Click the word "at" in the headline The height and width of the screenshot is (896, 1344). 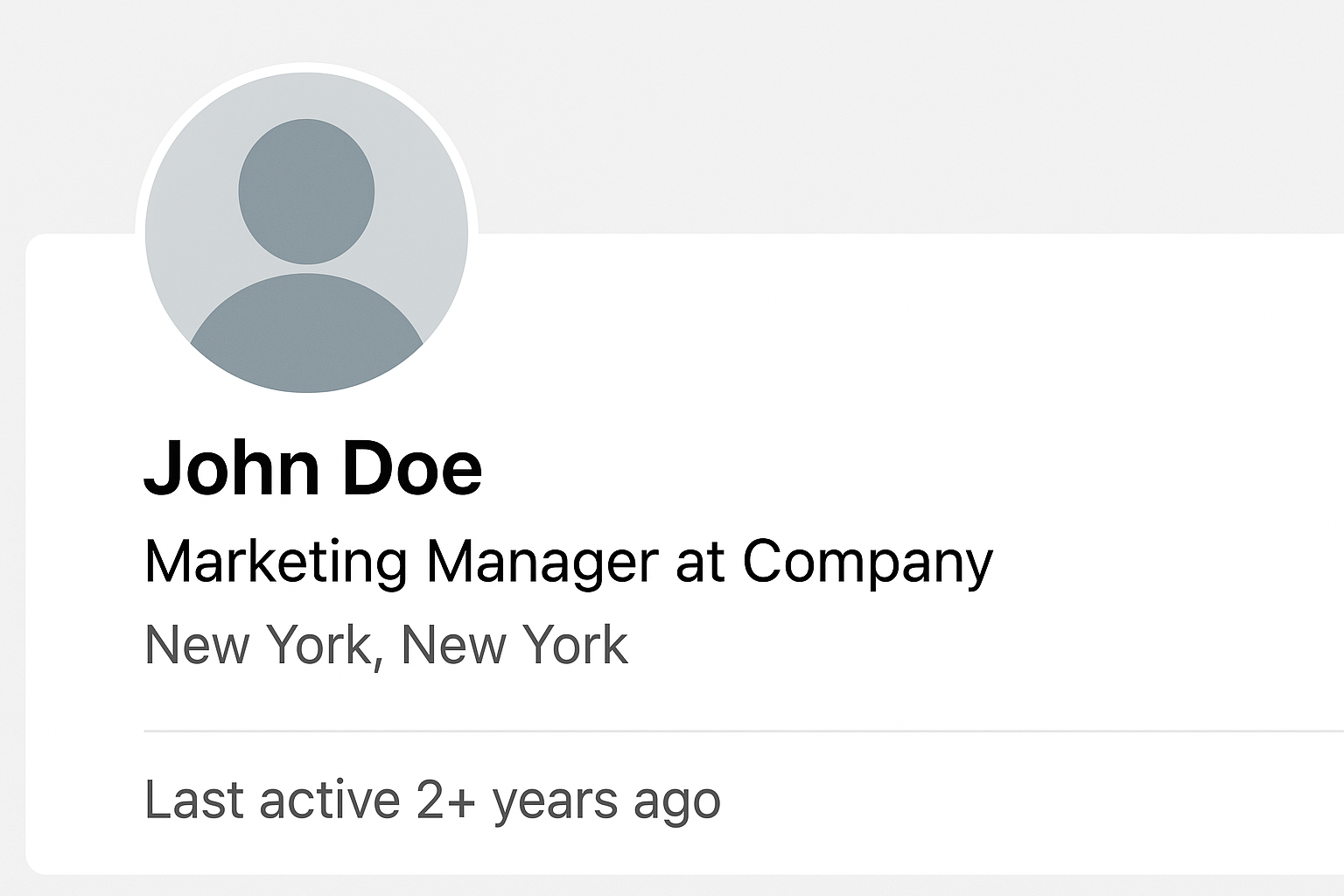tap(700, 561)
